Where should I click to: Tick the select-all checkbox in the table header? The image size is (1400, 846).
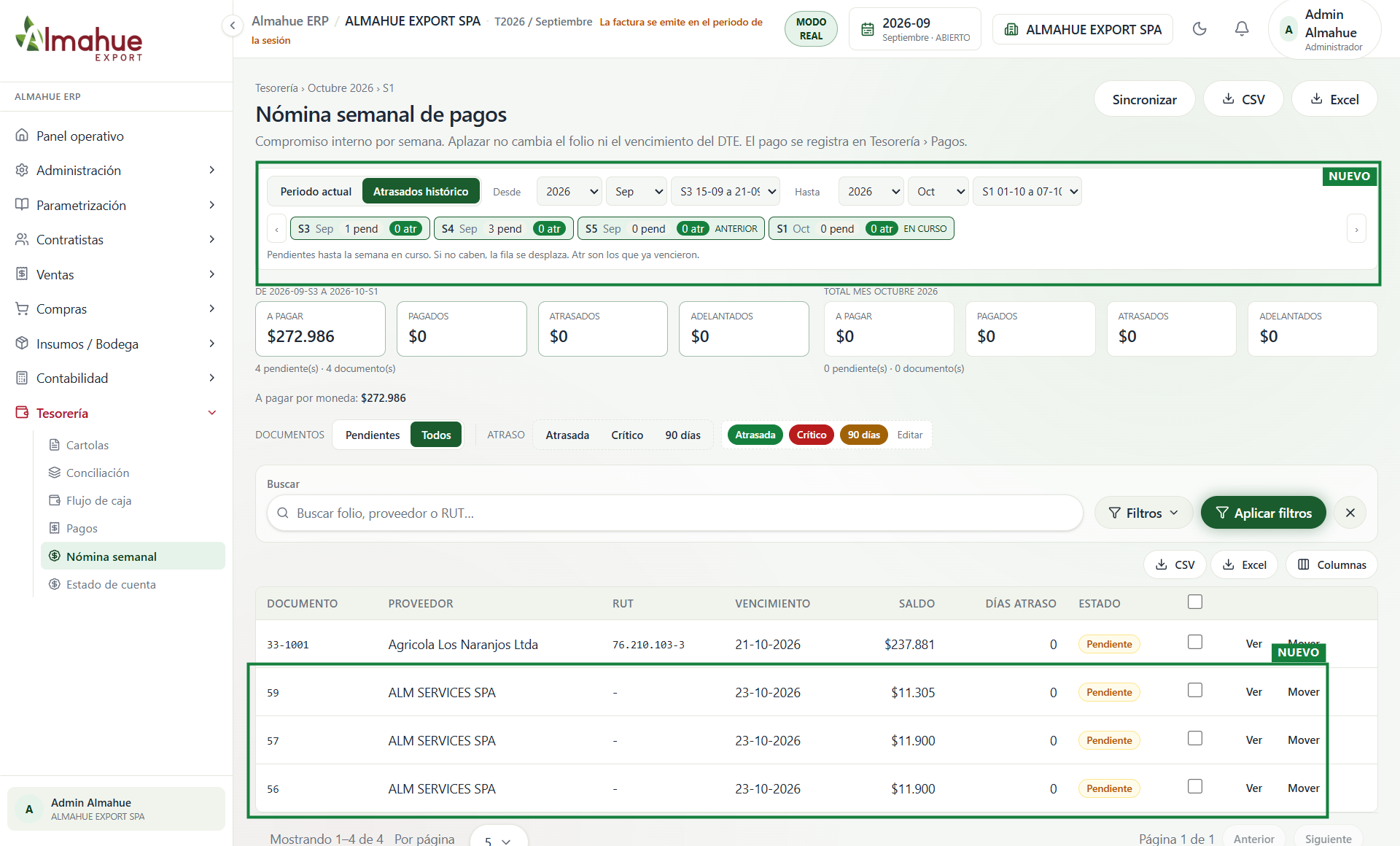coord(1195,602)
